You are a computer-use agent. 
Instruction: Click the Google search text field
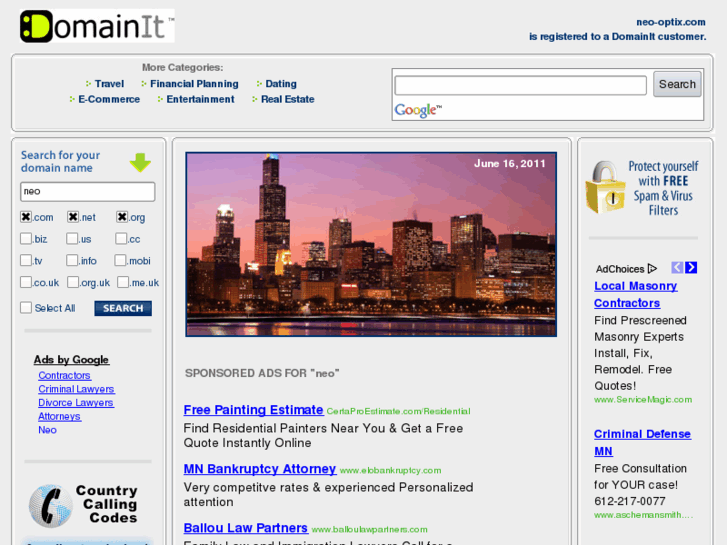[520, 86]
